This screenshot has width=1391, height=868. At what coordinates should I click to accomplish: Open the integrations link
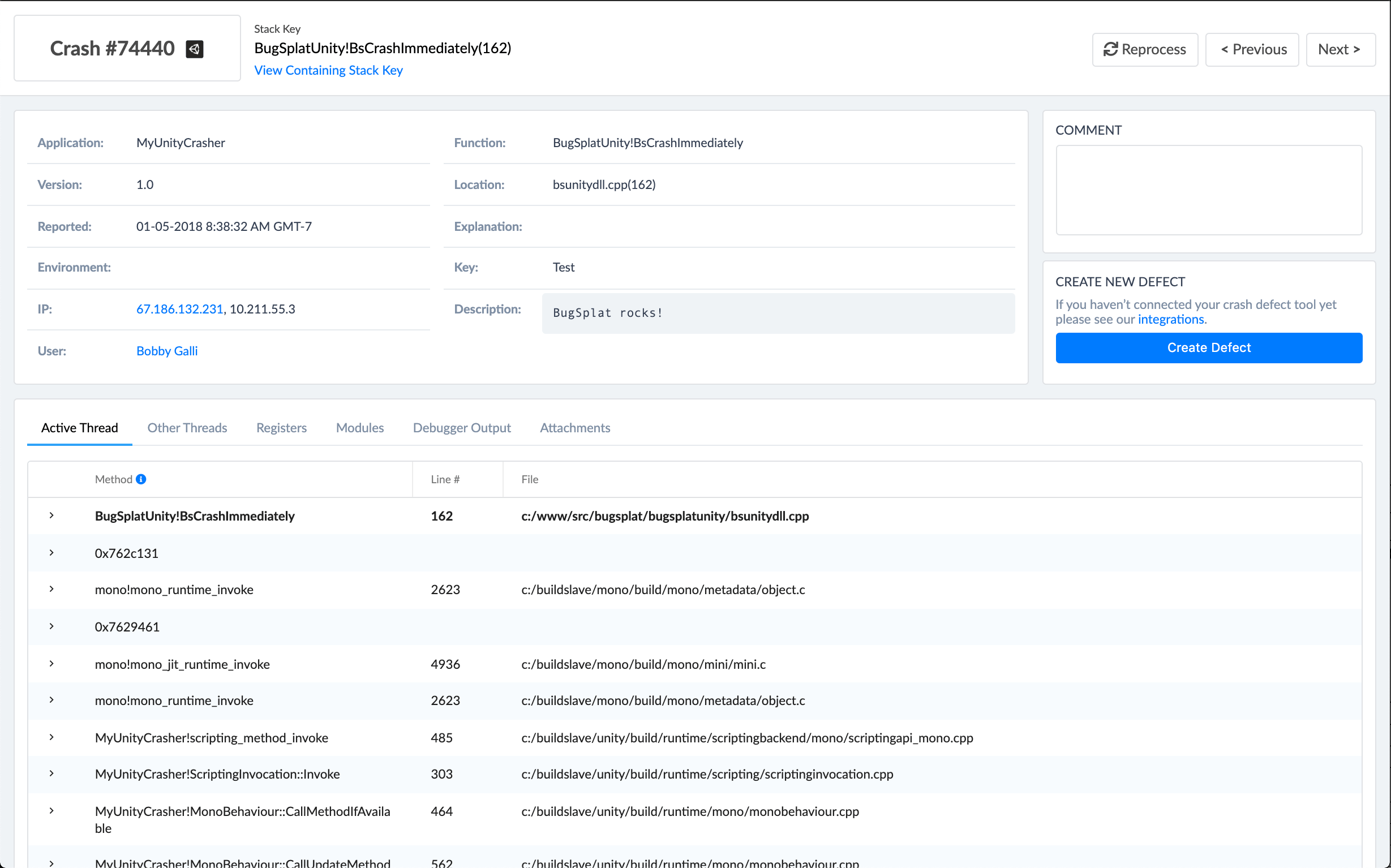[x=1171, y=319]
